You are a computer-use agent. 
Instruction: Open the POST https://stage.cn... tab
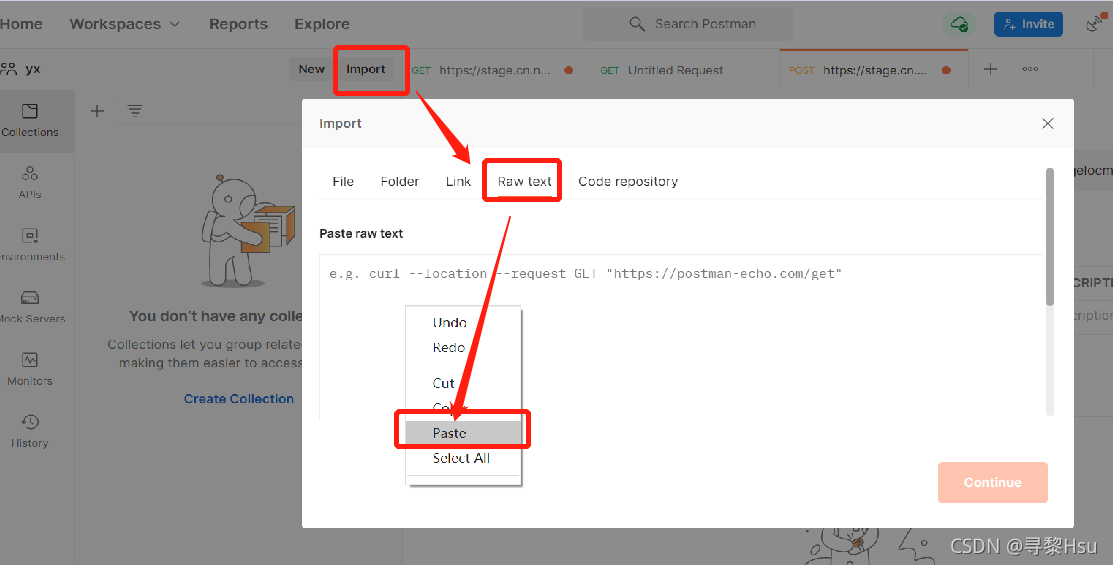(873, 70)
